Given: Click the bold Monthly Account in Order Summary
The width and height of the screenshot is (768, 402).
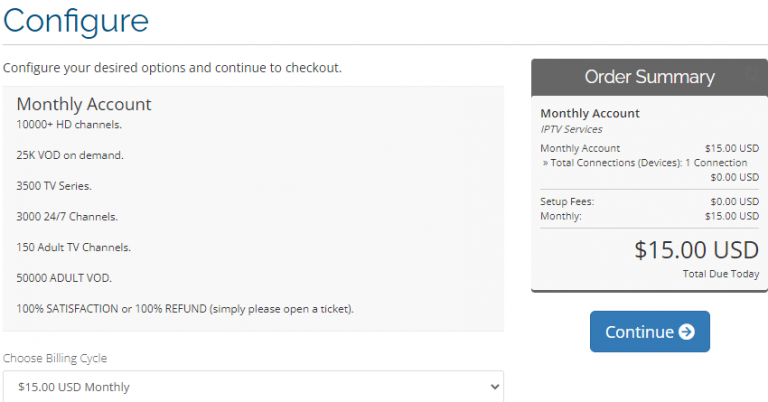Looking at the screenshot, I should click(x=590, y=113).
